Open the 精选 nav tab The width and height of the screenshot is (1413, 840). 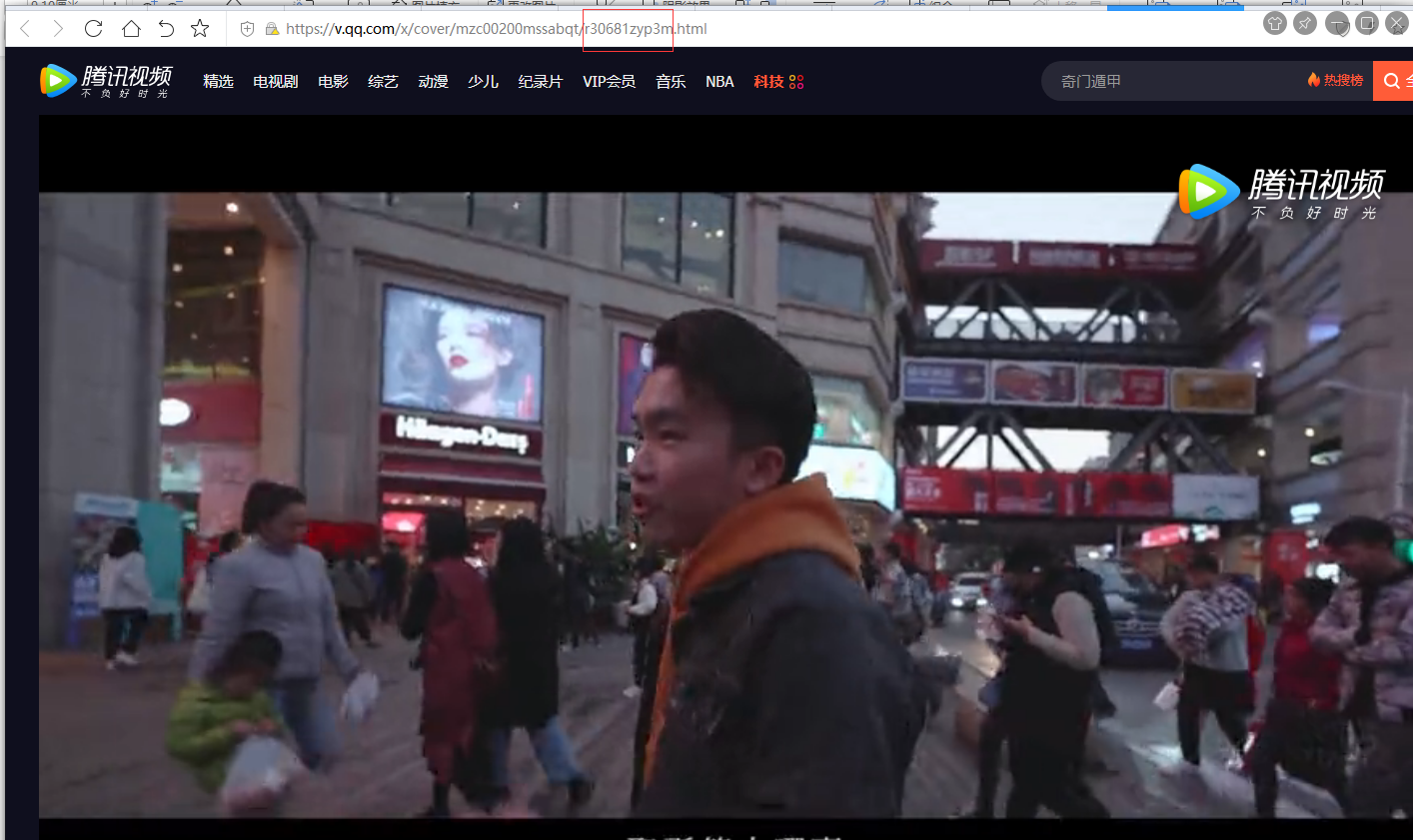coord(218,82)
